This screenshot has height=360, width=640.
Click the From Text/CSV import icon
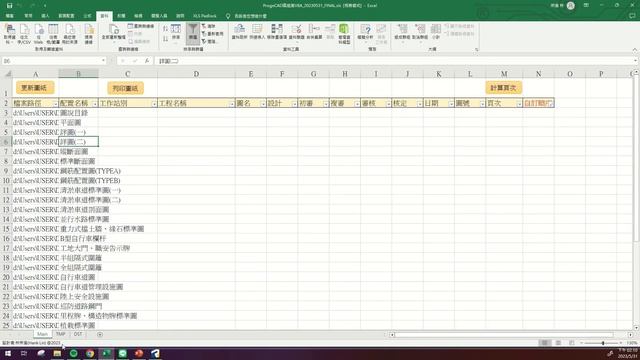click(x=24, y=34)
